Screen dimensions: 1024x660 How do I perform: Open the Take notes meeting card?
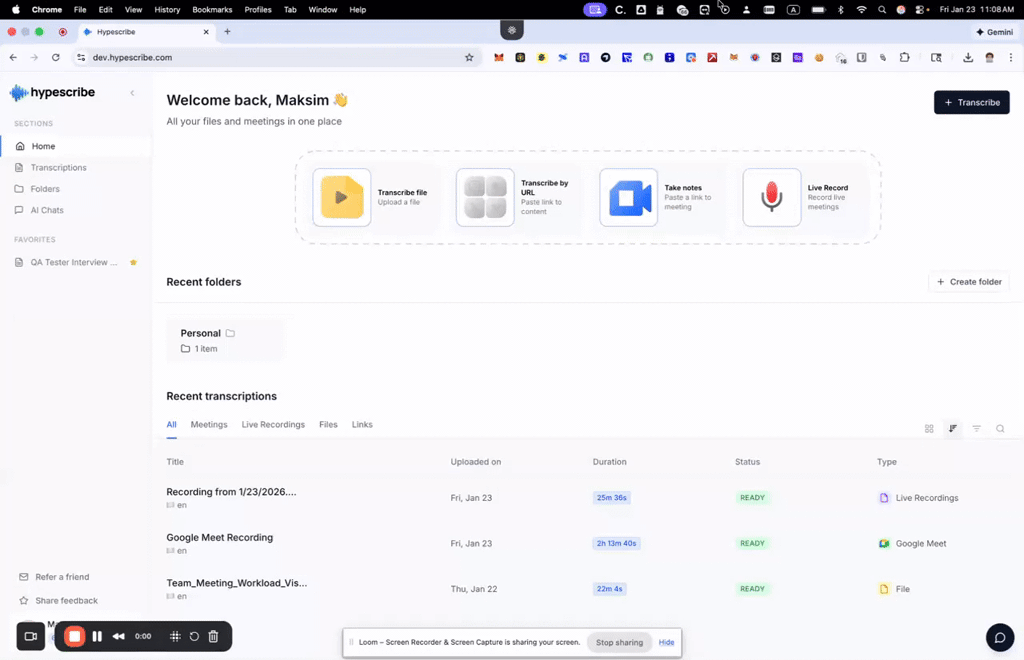tap(629, 198)
